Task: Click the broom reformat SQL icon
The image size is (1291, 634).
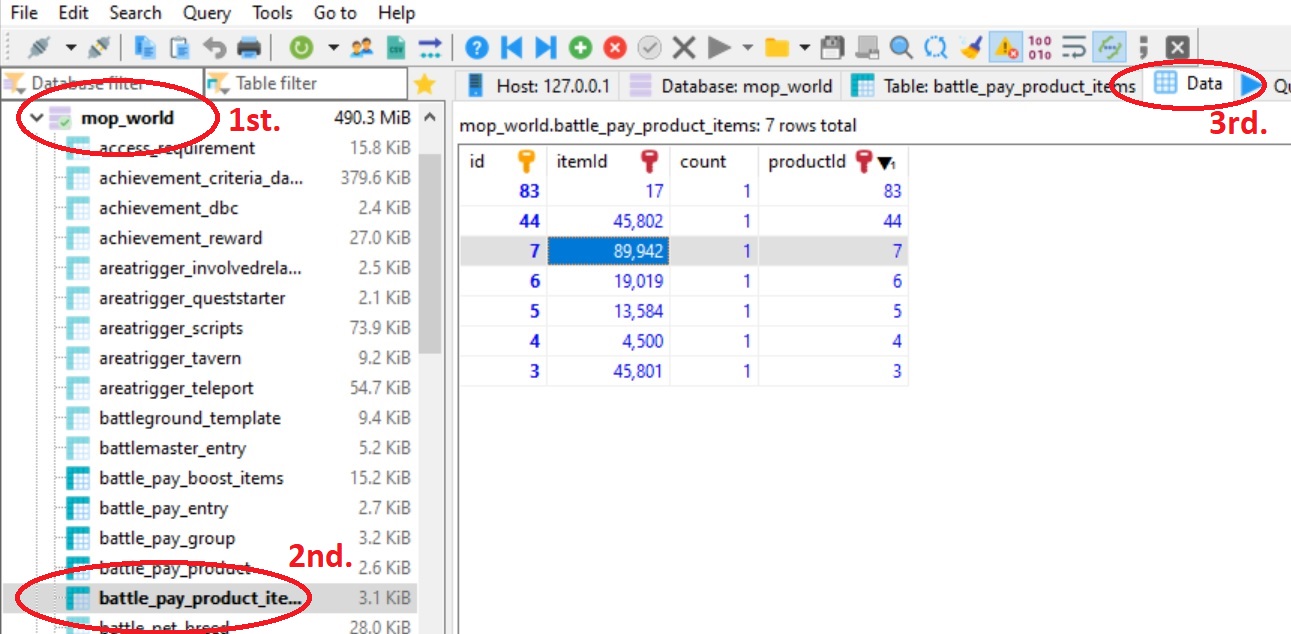Action: coord(970,47)
